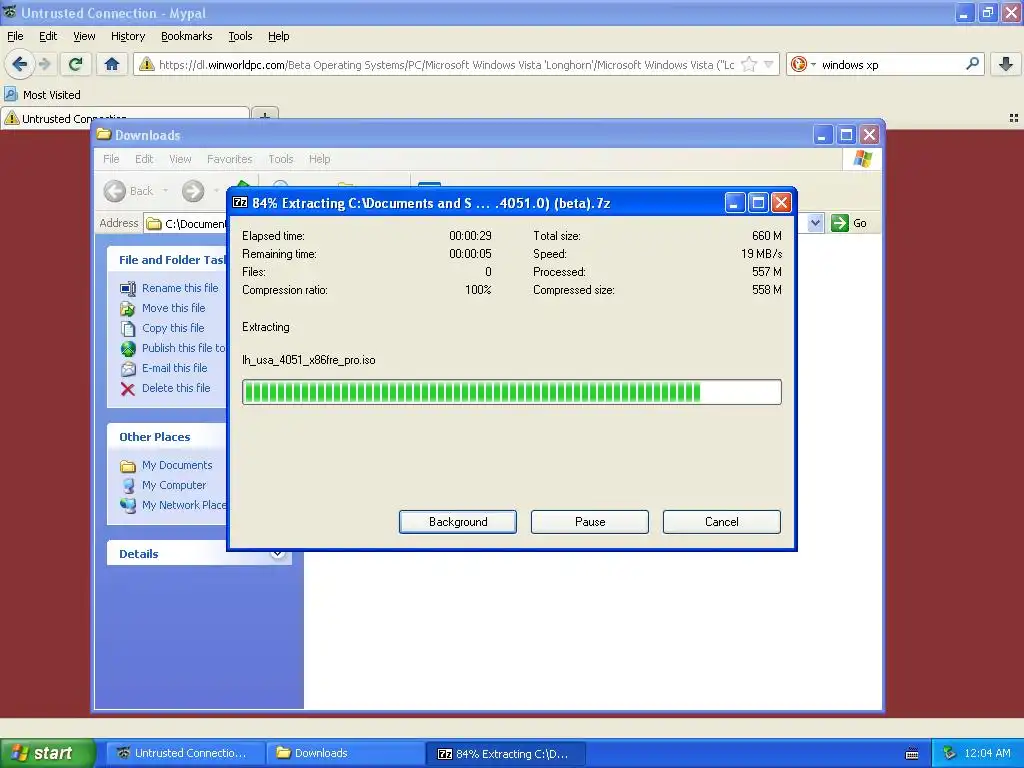The image size is (1024, 768).
Task: Click E-mail this file link
Action: coord(164,368)
